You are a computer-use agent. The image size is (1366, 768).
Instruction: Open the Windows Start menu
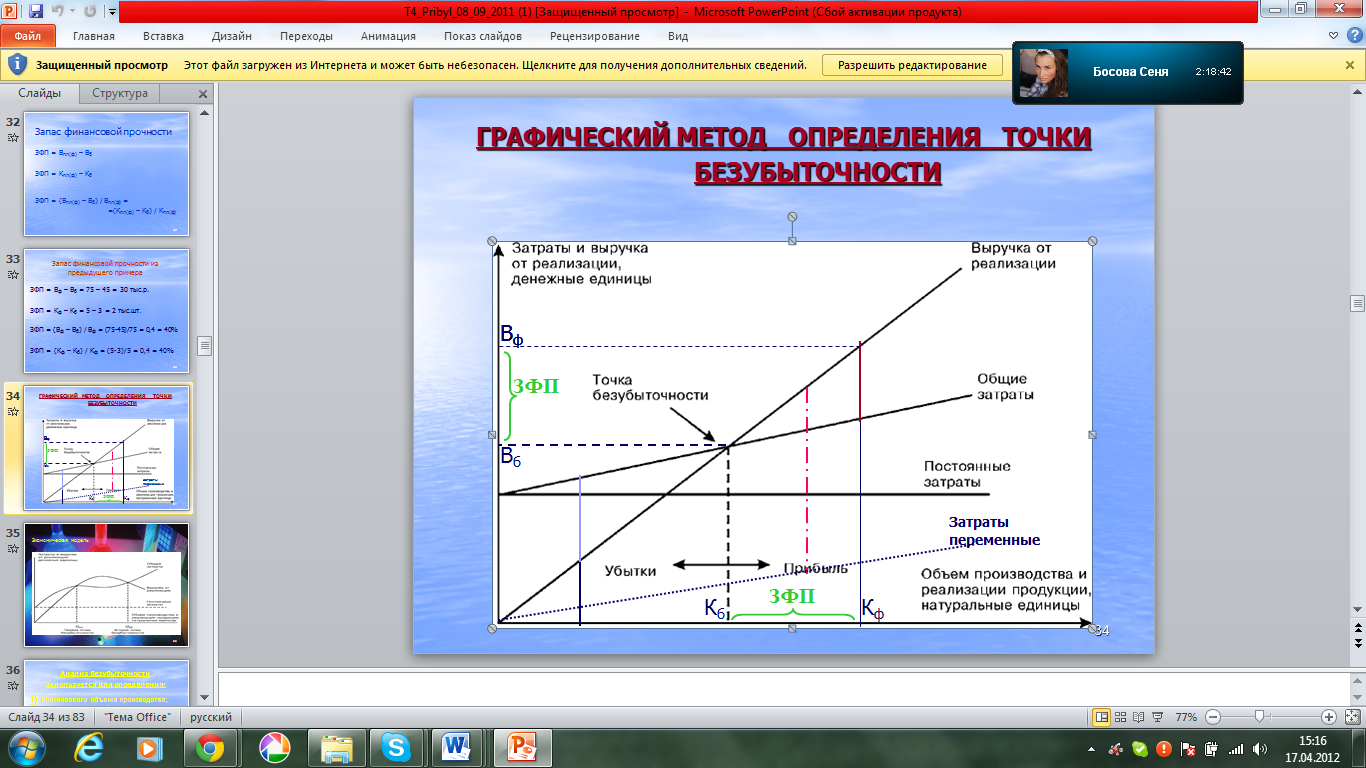pyautogui.click(x=25, y=748)
